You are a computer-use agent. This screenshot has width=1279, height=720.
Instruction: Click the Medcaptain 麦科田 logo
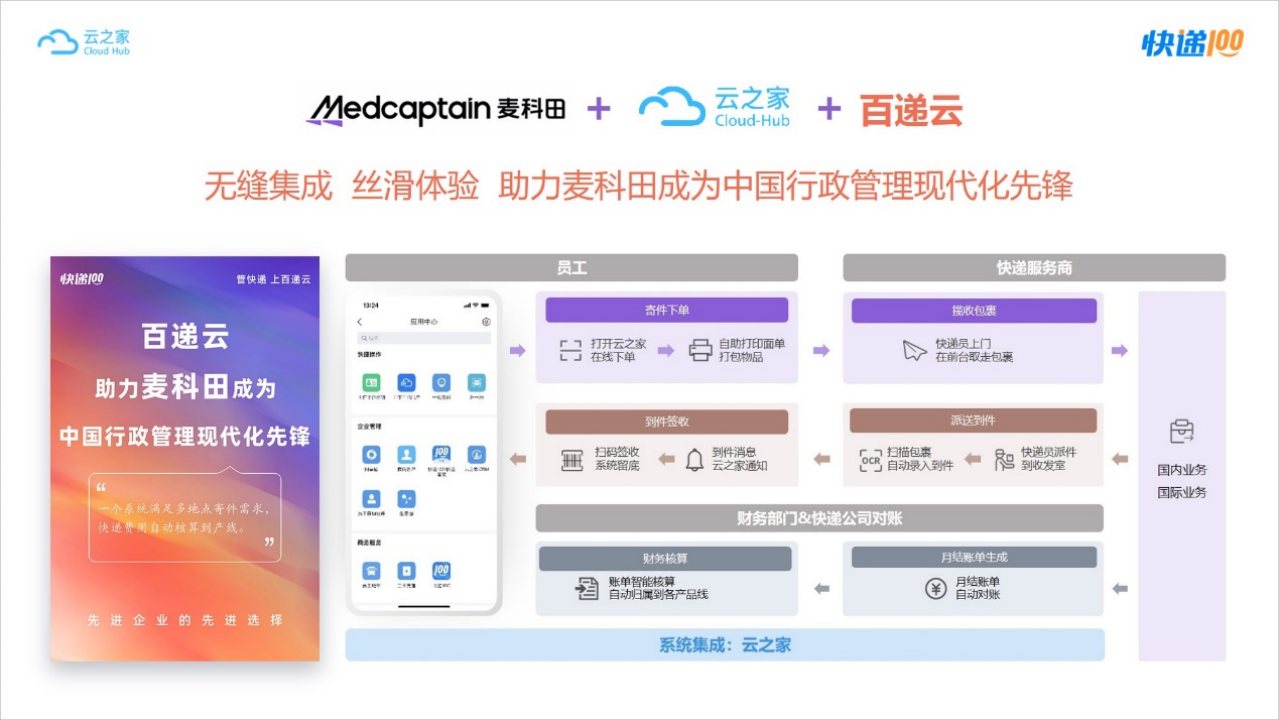(436, 109)
